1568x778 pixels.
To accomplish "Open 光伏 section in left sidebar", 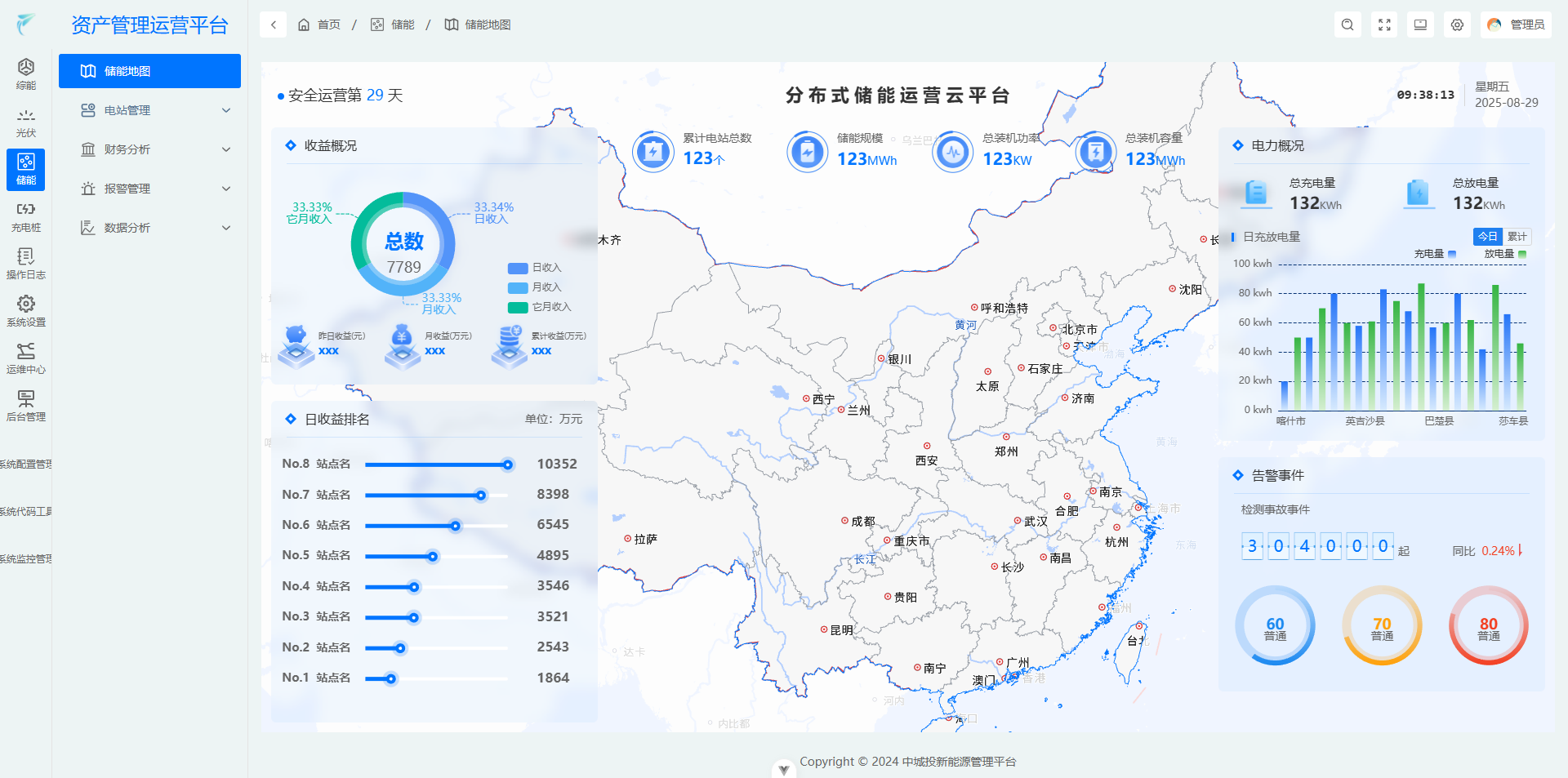I will 26,122.
